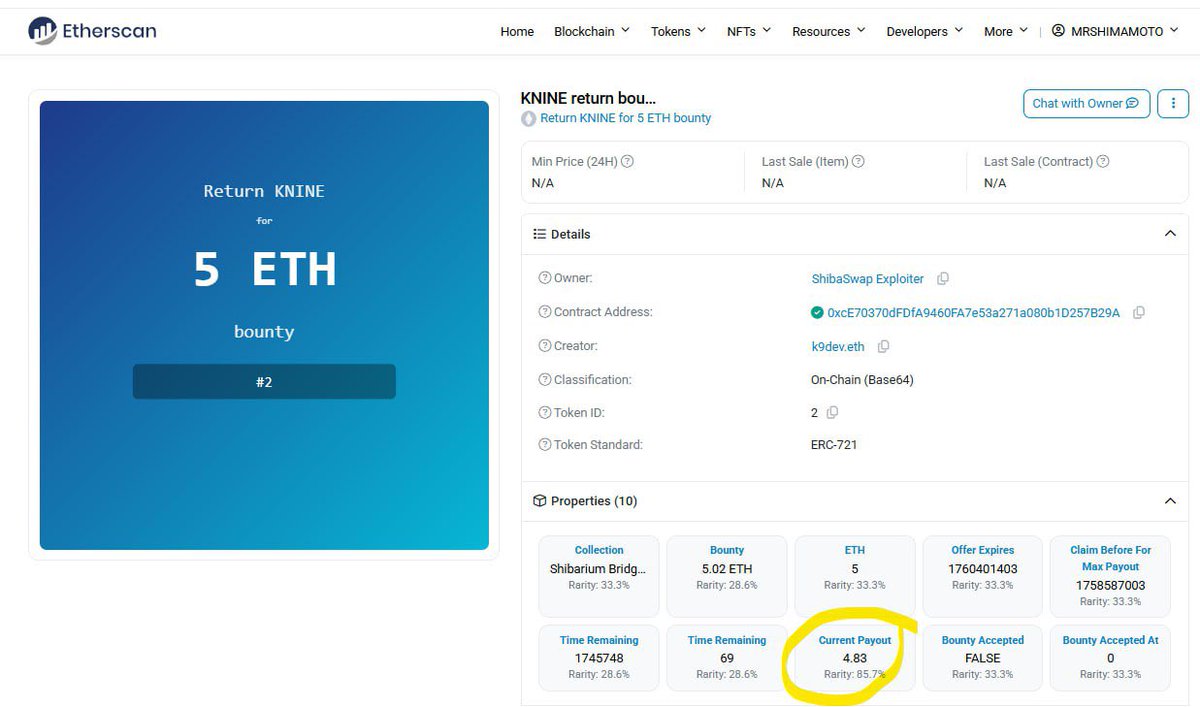Copy the k9dev.eth creator address
Screen dimensions: 1200x707
point(883,347)
